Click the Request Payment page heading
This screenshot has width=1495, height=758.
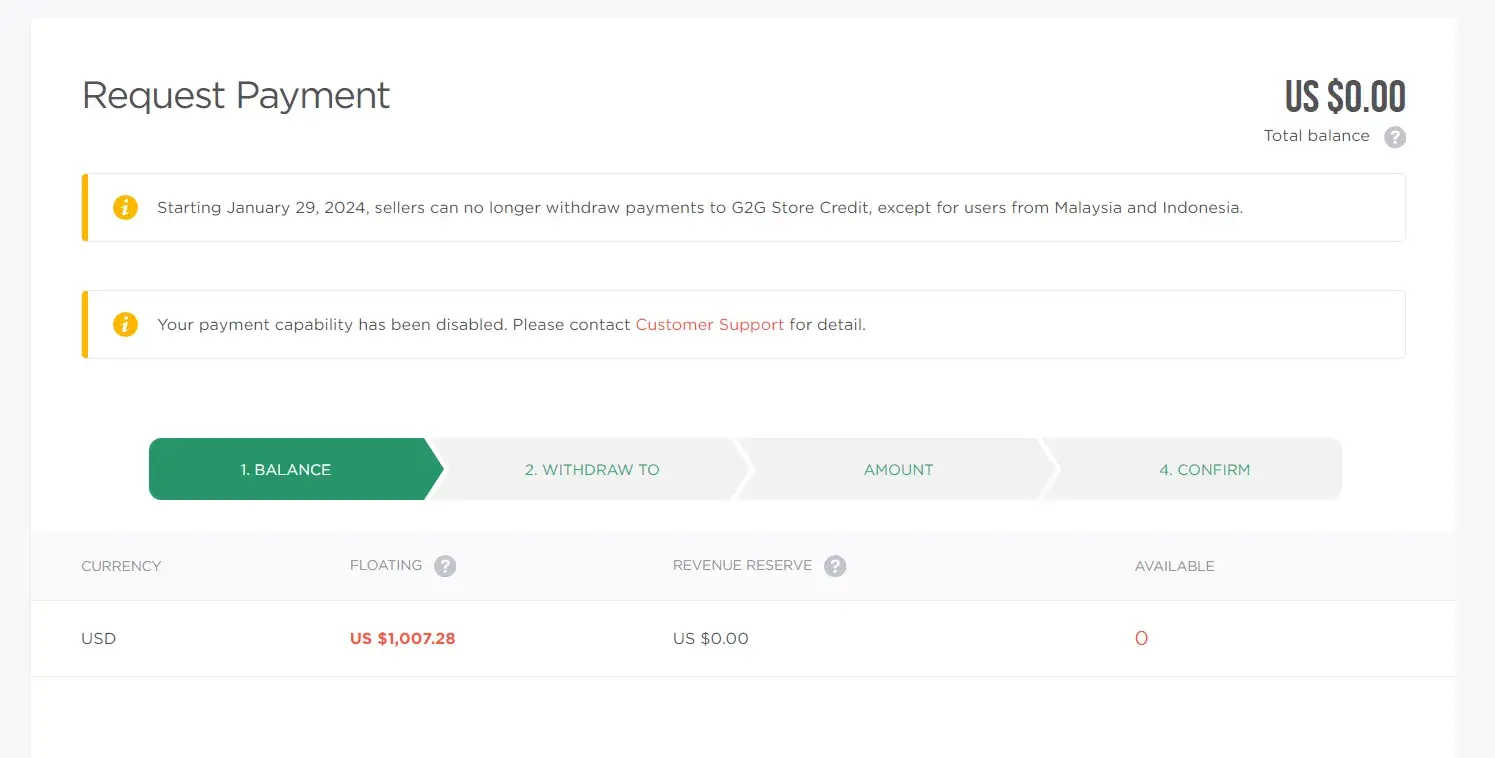click(x=236, y=95)
